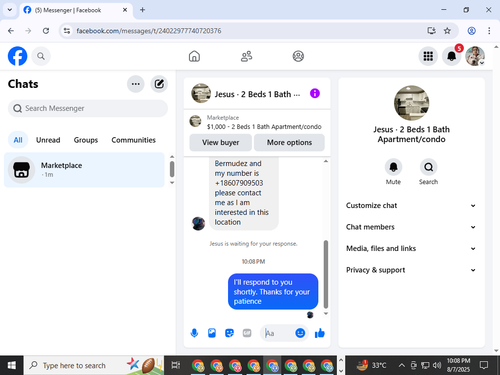Viewport: 500px width, 375px height.
Task: Open the Facebook search magnifier icon
Action: 41,56
